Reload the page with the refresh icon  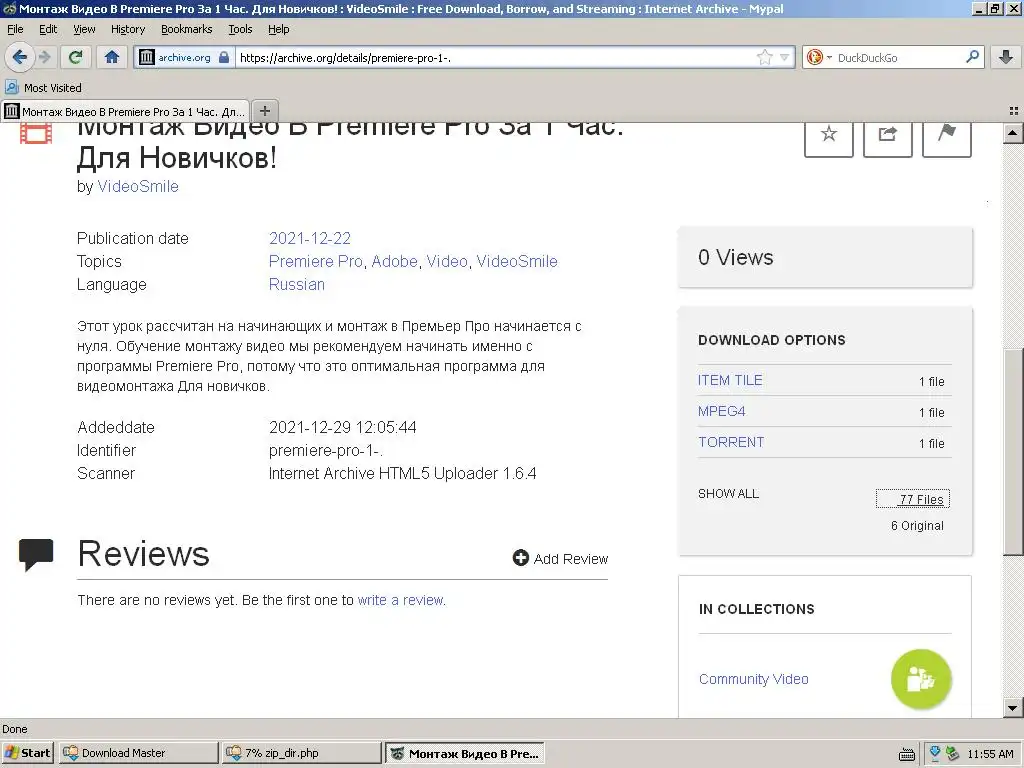75,57
